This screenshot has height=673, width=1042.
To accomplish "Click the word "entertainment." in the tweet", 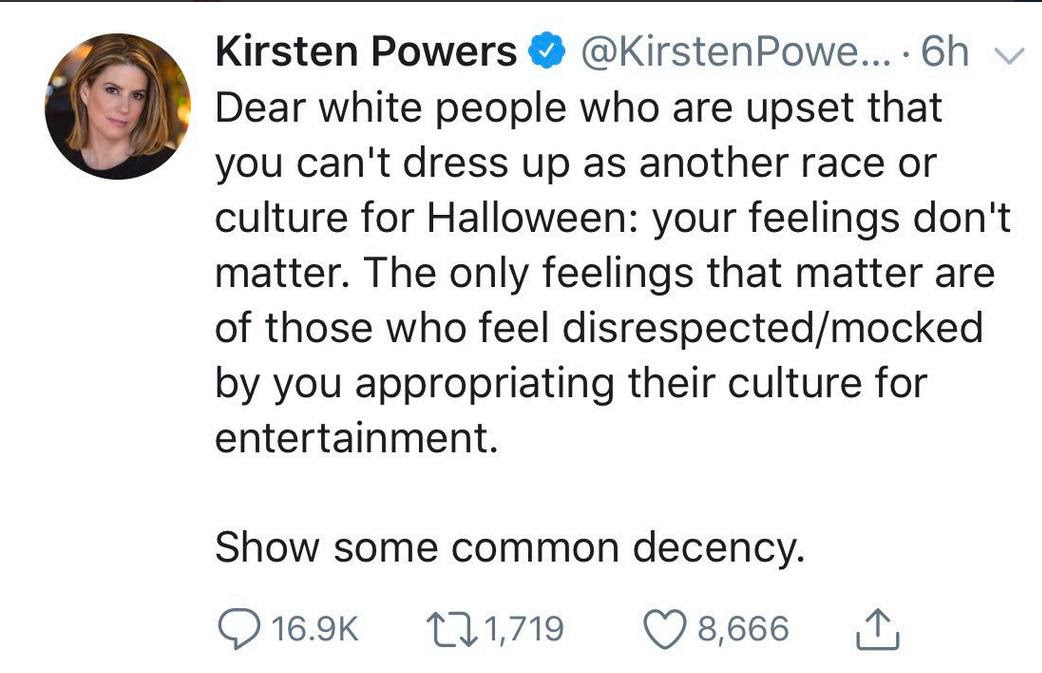I will (x=356, y=438).
